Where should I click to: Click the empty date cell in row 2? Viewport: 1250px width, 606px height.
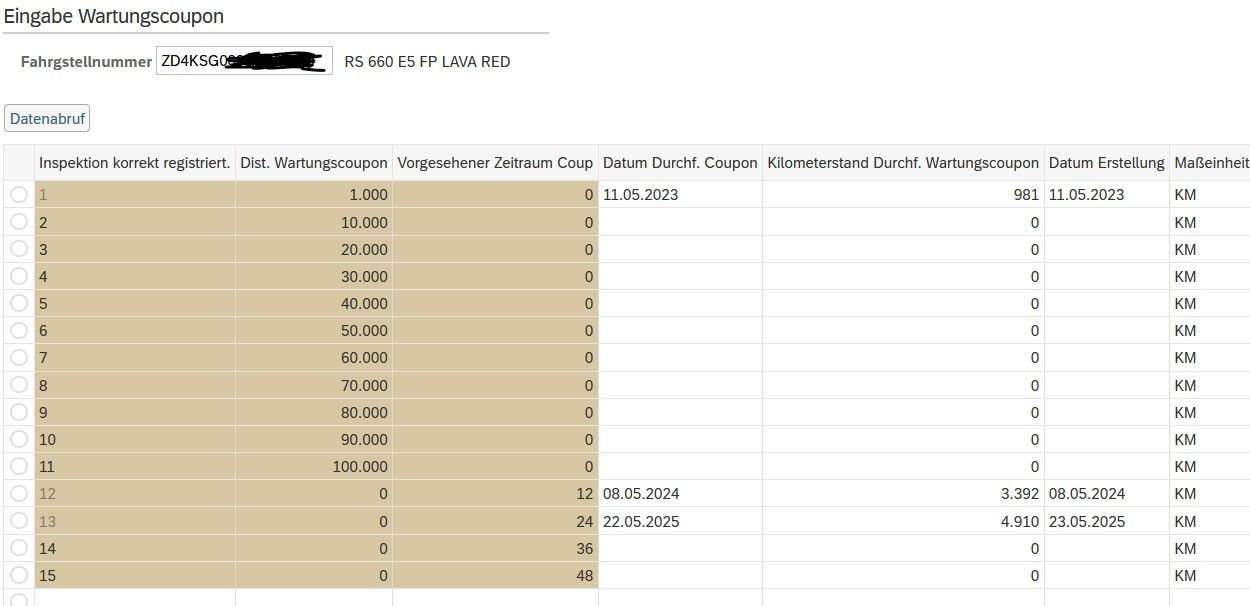[680, 222]
